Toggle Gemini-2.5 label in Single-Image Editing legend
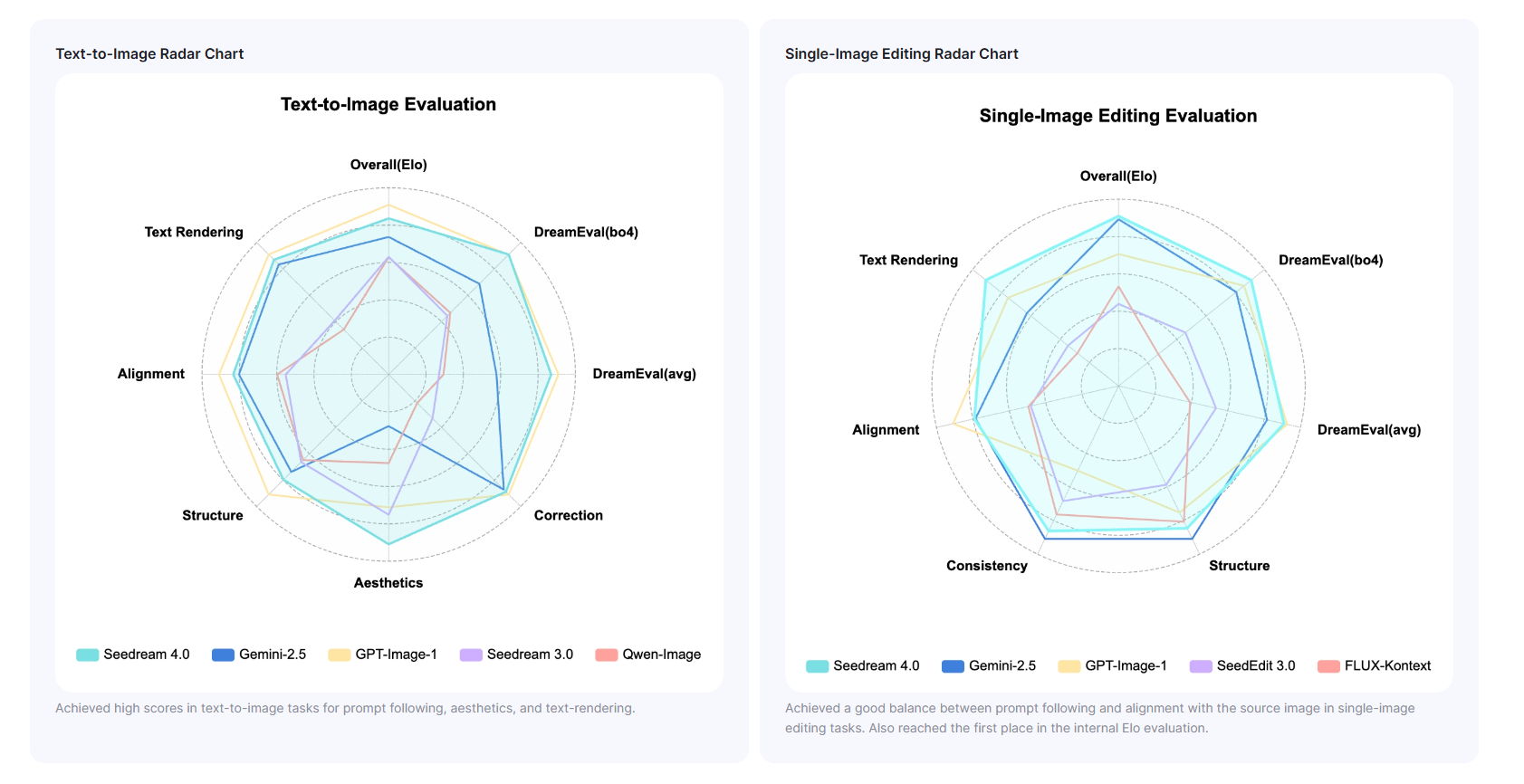 click(x=1002, y=666)
